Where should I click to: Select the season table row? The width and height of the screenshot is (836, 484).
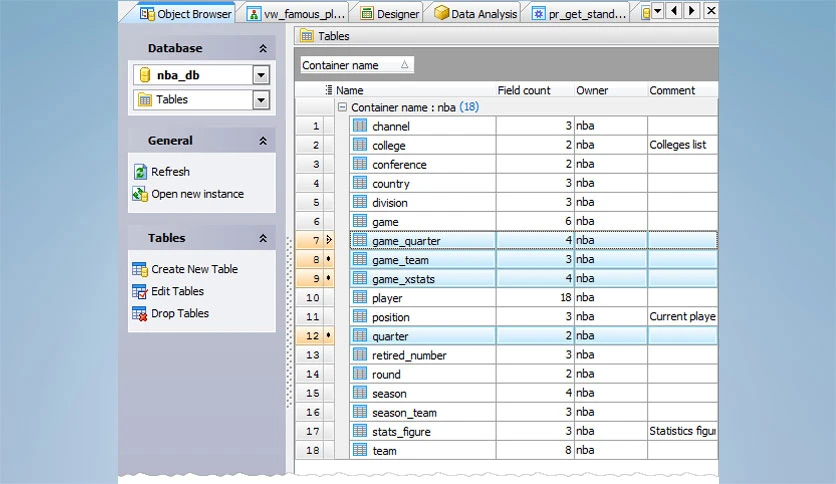(x=533, y=393)
